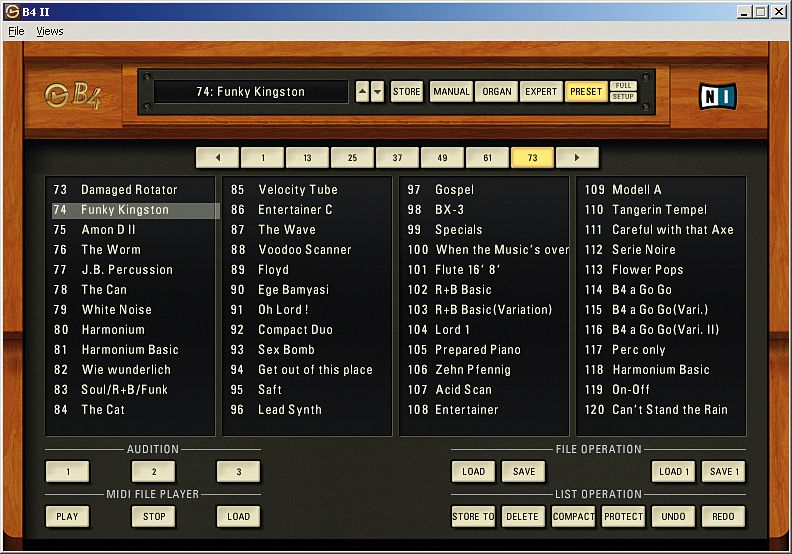This screenshot has height=554, width=792.
Task: Protect the selected preset
Action: tap(623, 517)
